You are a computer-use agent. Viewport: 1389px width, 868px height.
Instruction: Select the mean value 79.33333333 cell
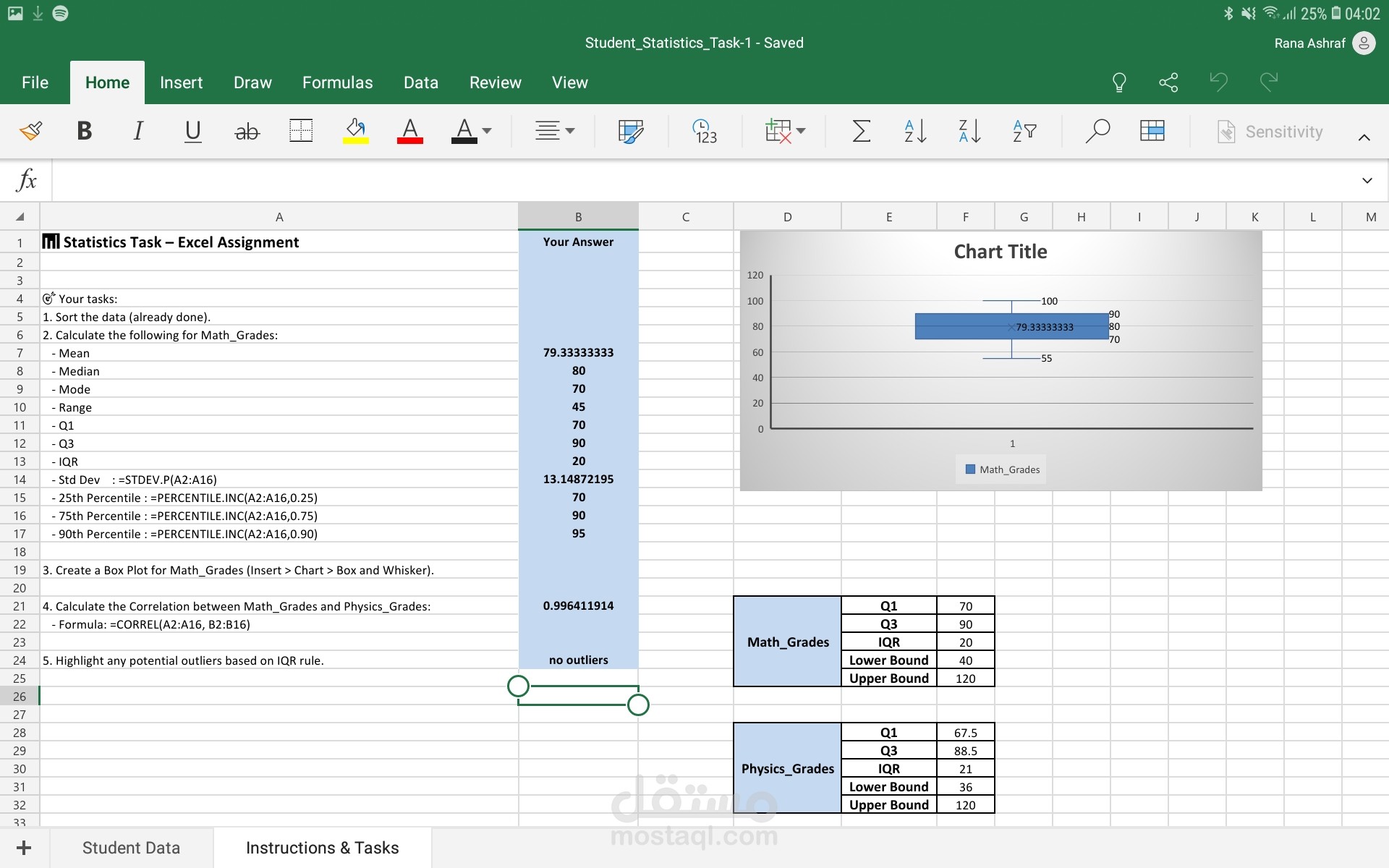coord(578,353)
